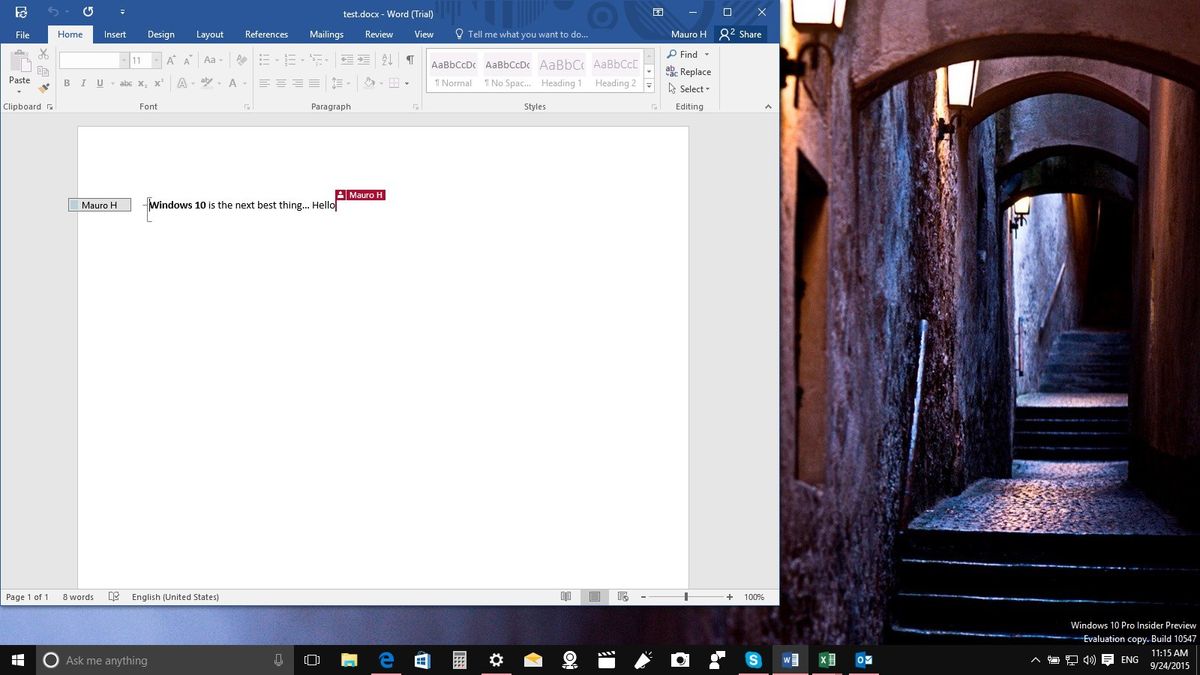The height and width of the screenshot is (675, 1200).
Task: Switch to the Mailings ribbon tab
Action: pyautogui.click(x=326, y=34)
